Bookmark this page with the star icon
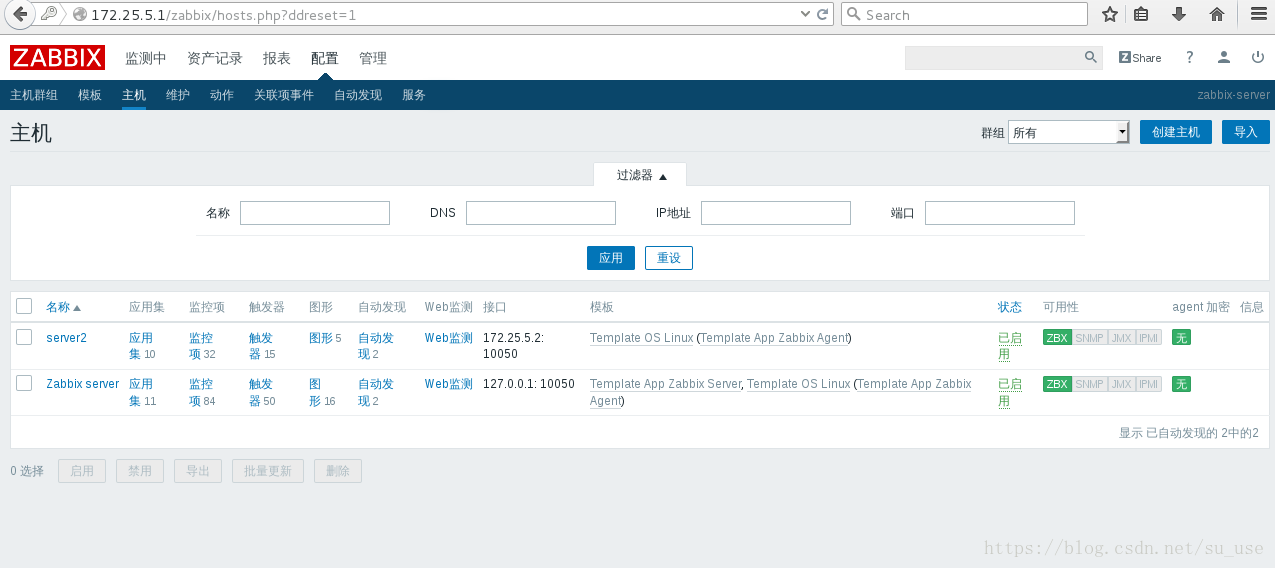The image size is (1275, 568). (x=1109, y=14)
